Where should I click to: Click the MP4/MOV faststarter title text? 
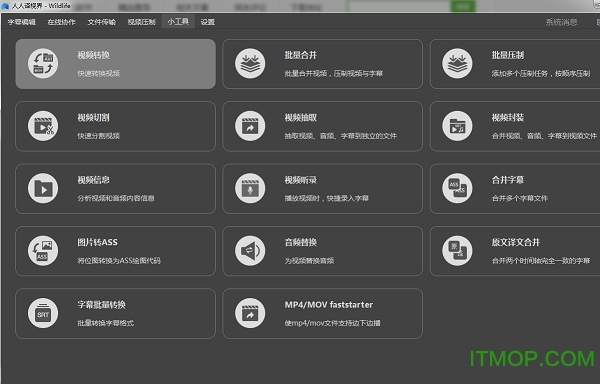(328, 304)
